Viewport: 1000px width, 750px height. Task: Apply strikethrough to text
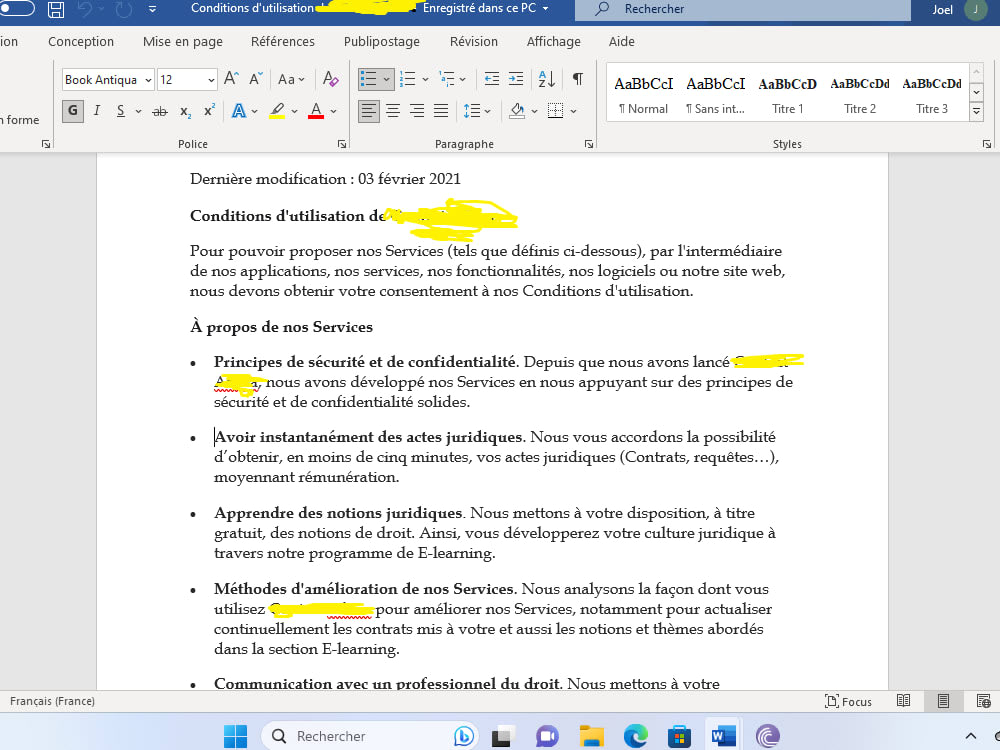coord(160,112)
